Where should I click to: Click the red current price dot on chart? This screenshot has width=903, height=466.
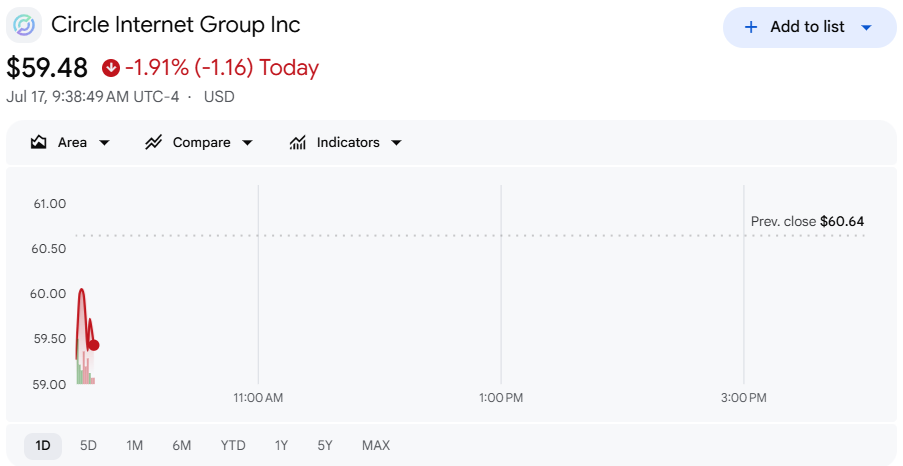[94, 345]
